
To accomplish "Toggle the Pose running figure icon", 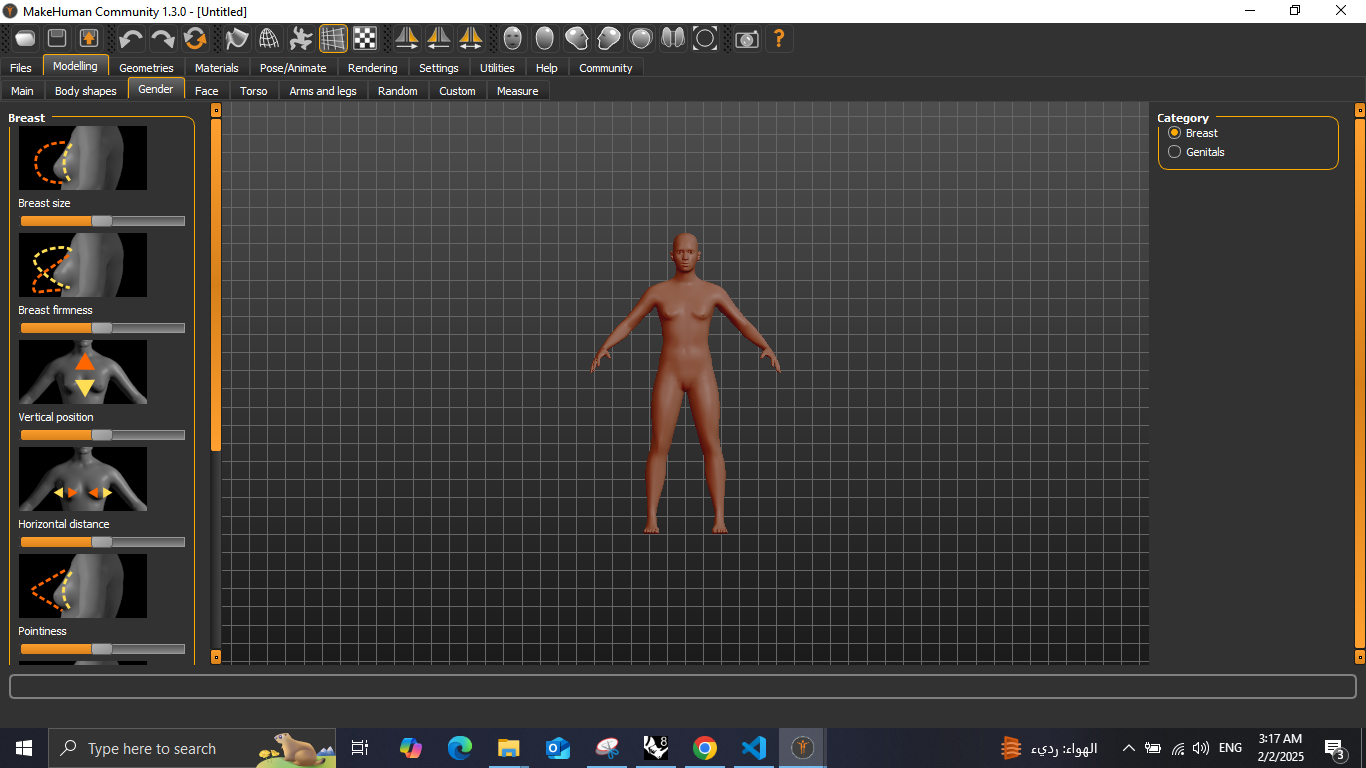I will point(301,39).
